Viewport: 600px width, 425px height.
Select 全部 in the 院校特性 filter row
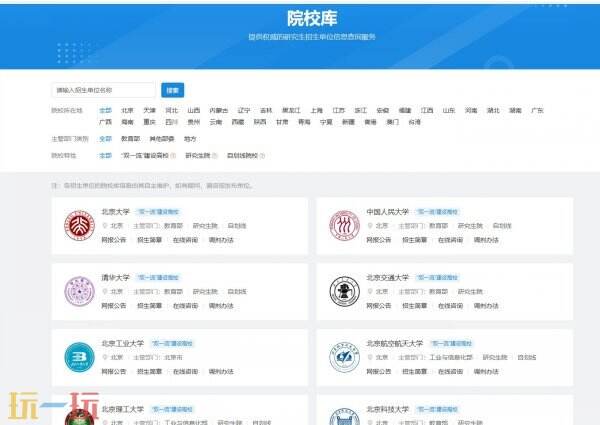[105, 156]
